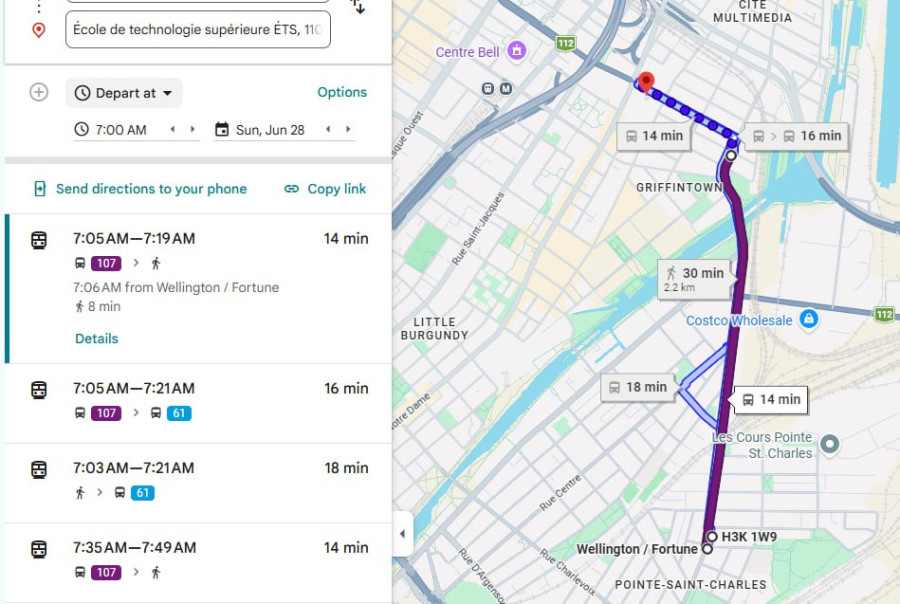
Task: Click the add destination plus icon
Action: [38, 92]
